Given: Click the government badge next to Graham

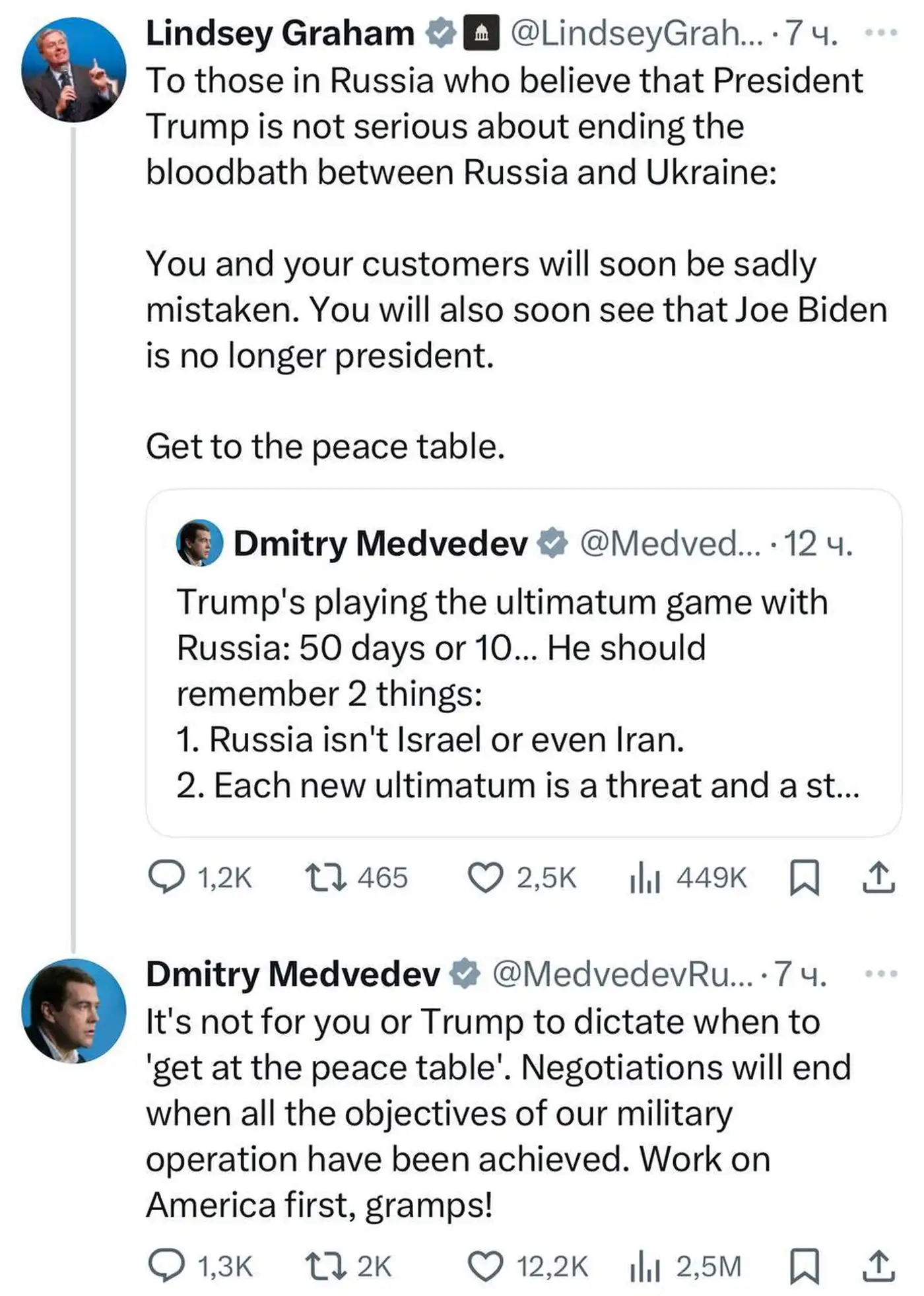Looking at the screenshot, I should click(x=482, y=33).
